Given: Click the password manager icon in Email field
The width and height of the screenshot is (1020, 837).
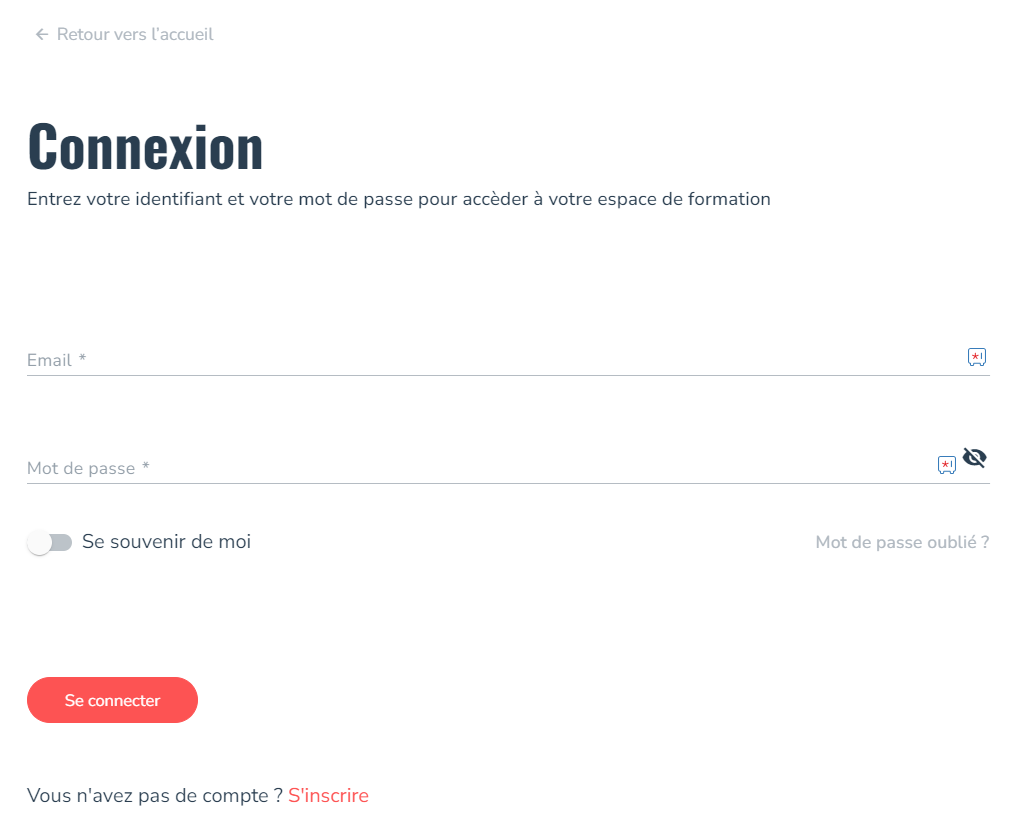Looking at the screenshot, I should tap(976, 357).
